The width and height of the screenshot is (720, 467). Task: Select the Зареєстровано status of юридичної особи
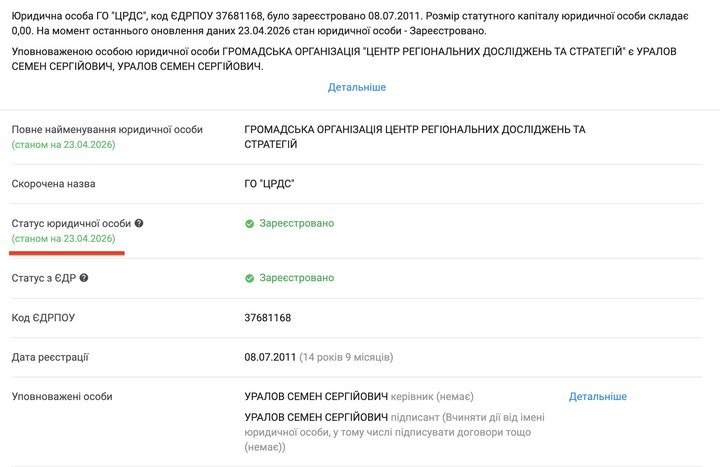pyautogui.click(x=297, y=223)
